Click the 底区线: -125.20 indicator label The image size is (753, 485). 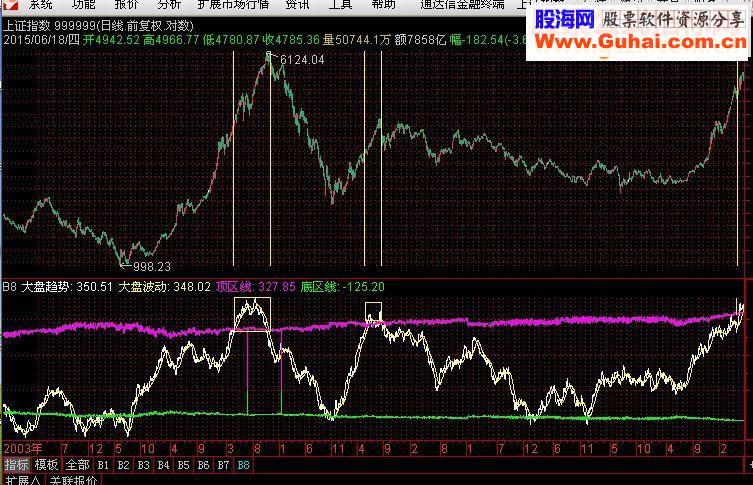click(343, 287)
